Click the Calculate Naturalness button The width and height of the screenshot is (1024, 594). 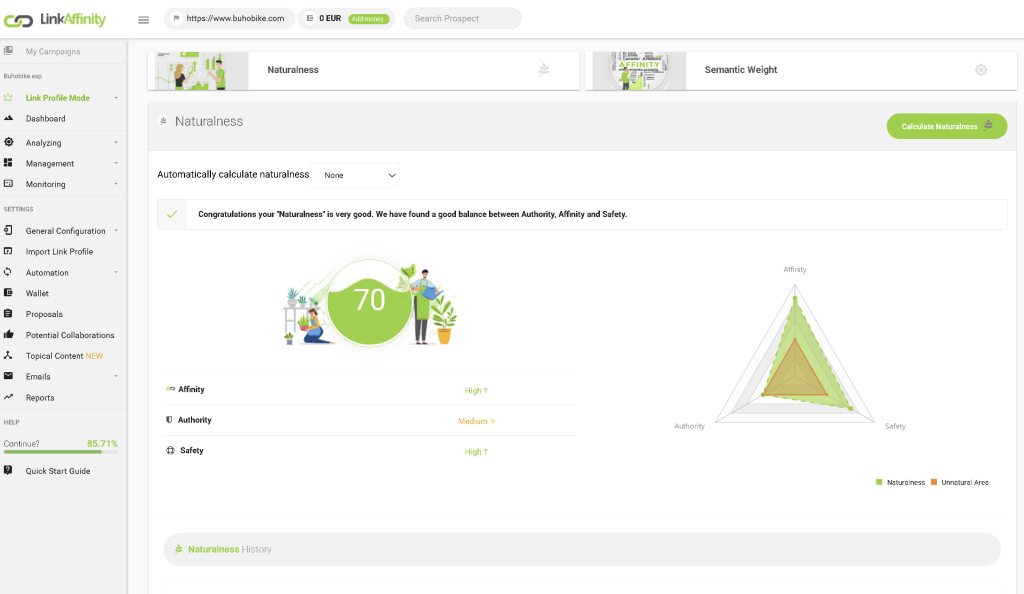tap(946, 126)
